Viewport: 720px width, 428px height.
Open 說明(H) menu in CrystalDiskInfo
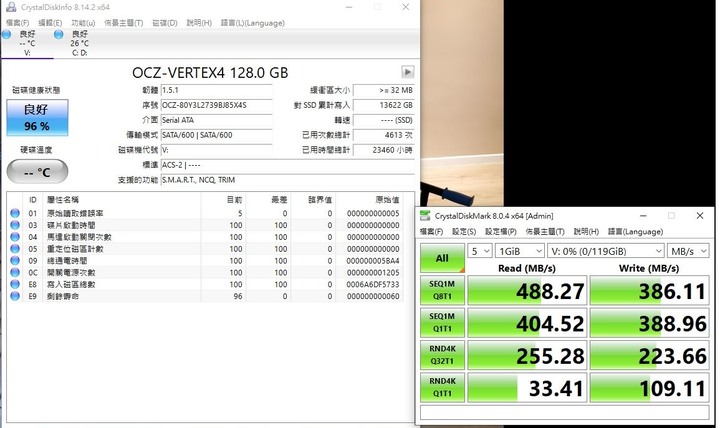coord(199,23)
